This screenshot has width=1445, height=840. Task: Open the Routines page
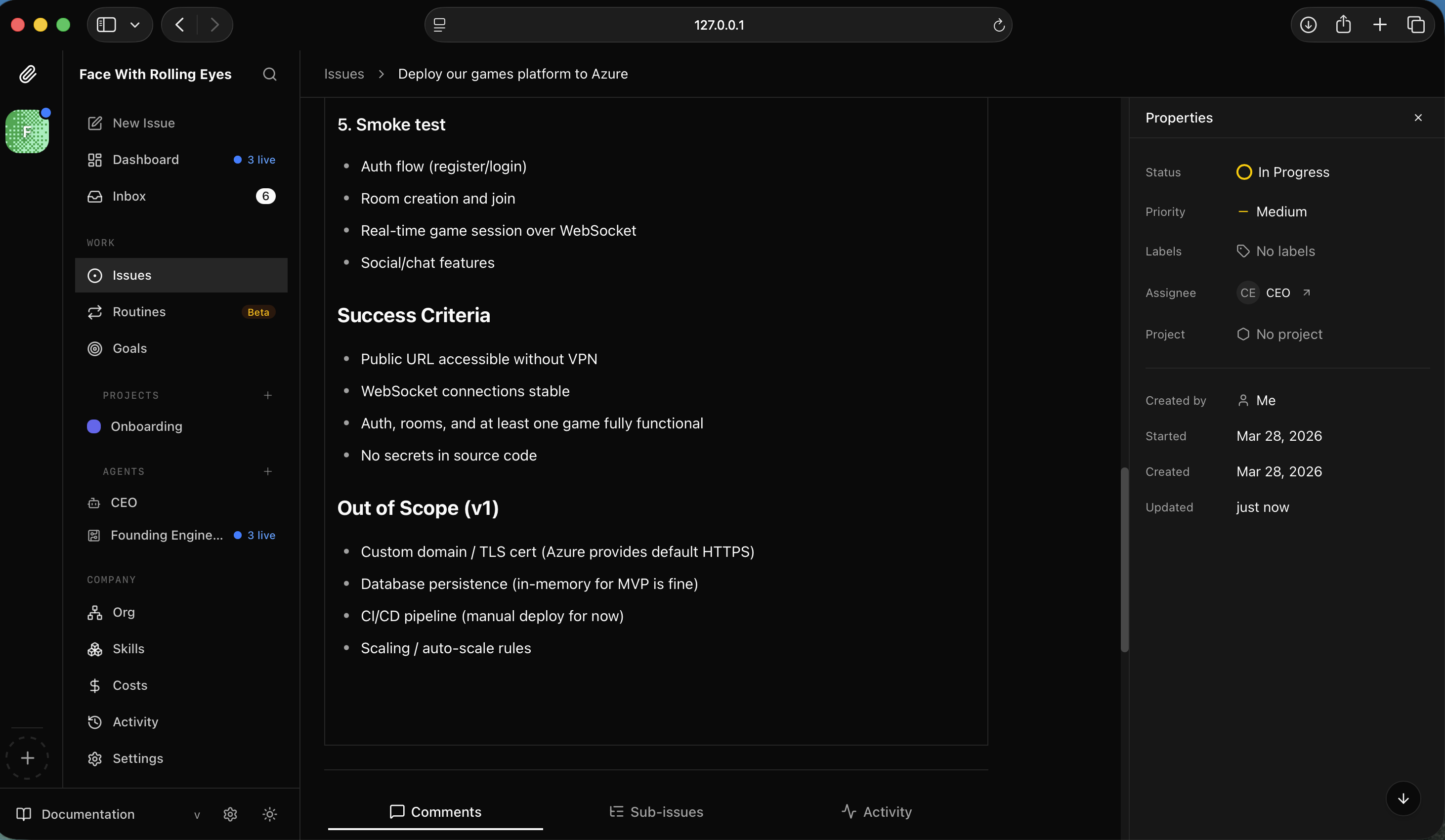(139, 312)
